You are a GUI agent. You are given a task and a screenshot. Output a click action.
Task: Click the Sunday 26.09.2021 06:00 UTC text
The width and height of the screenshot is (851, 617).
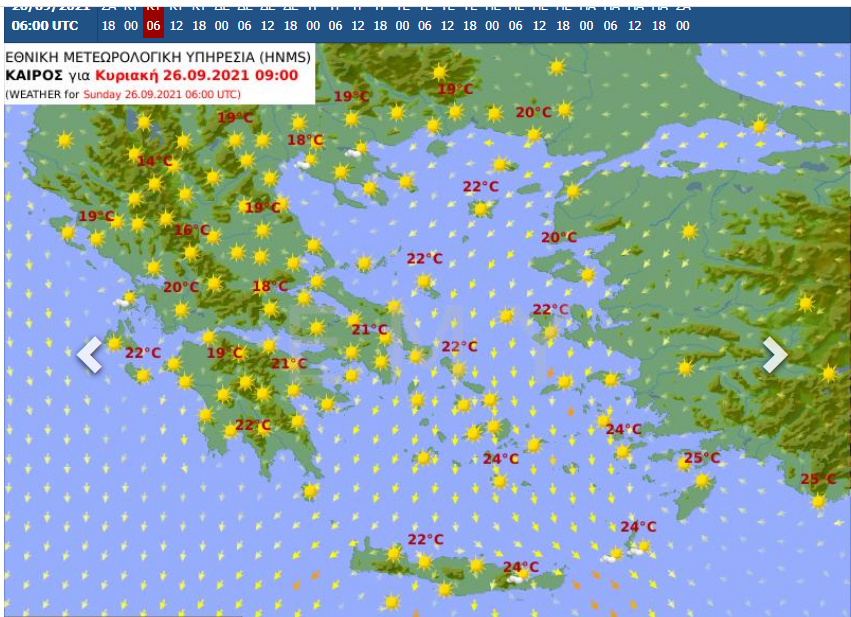pos(160,94)
